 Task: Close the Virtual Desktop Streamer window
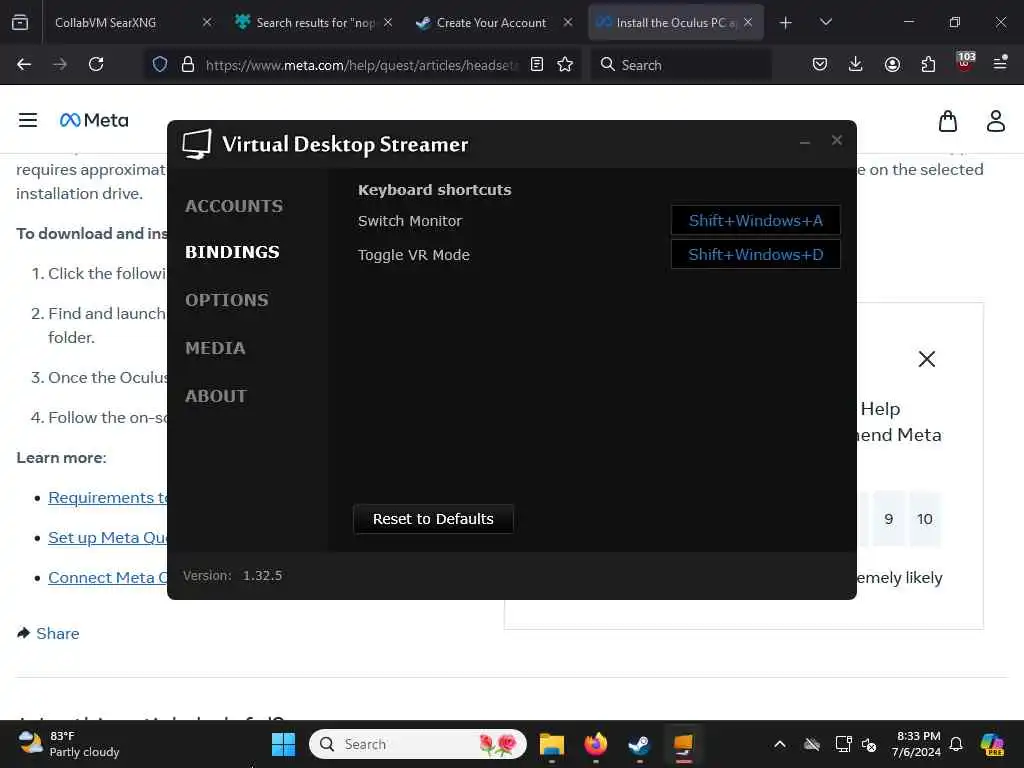837,140
